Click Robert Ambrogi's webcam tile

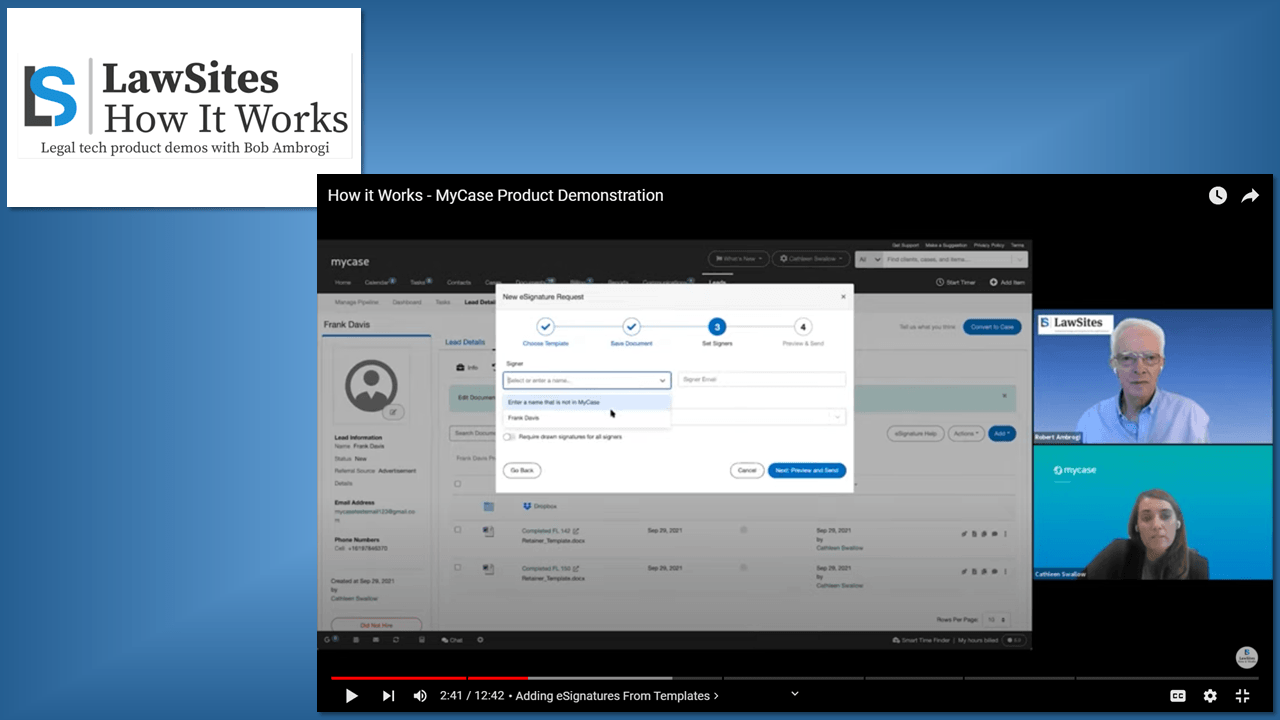tap(1153, 377)
